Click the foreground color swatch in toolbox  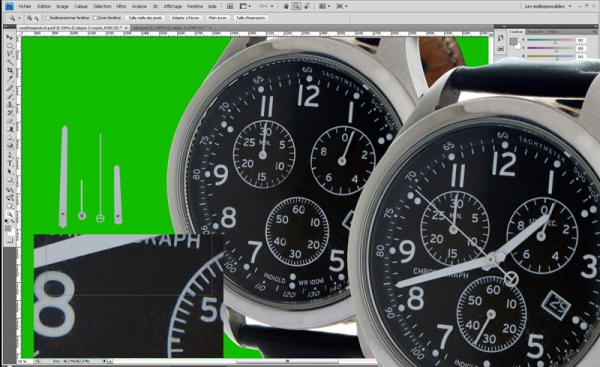click(x=8, y=228)
